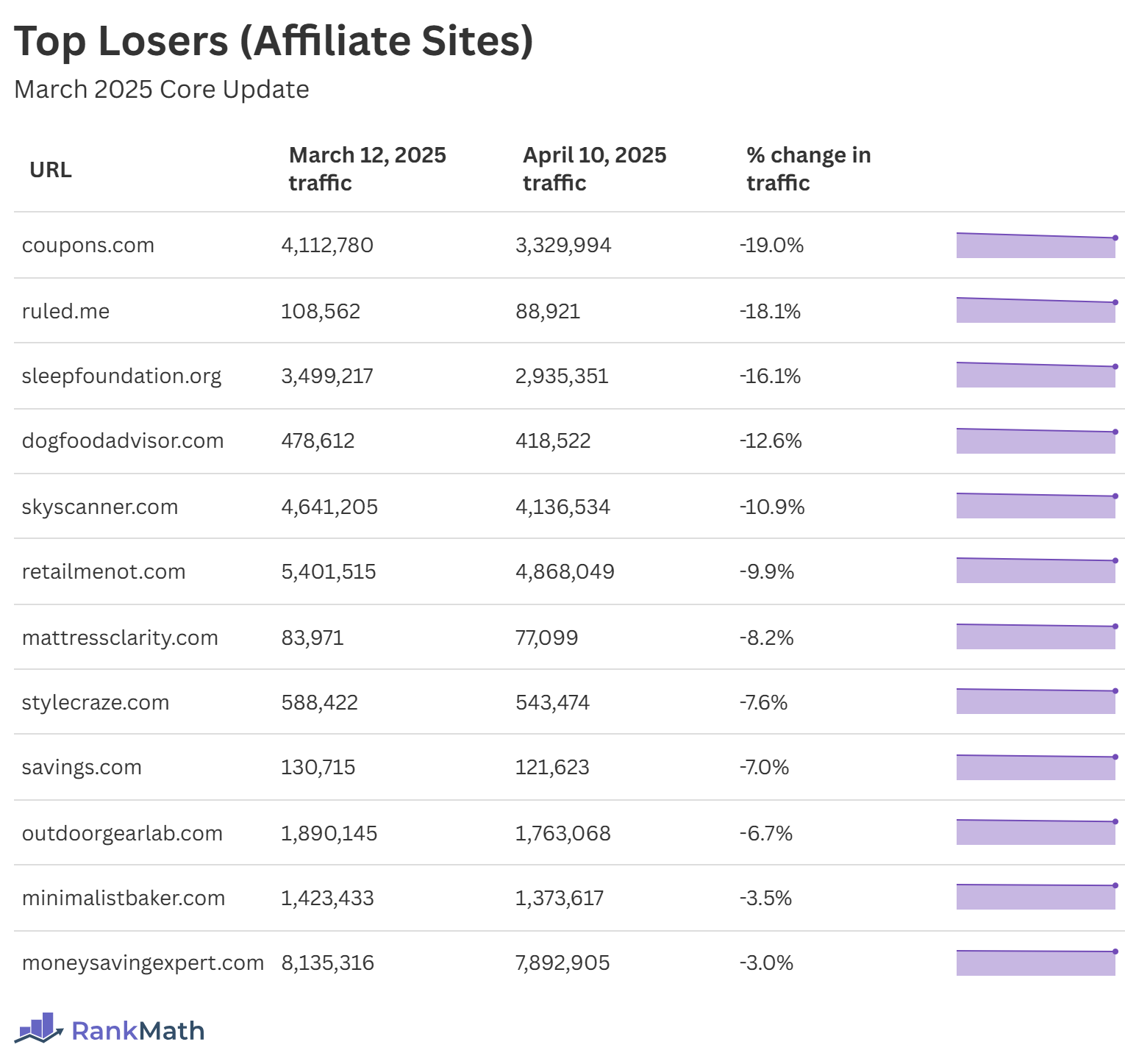Click the -18.1% change value

pyautogui.click(x=770, y=312)
